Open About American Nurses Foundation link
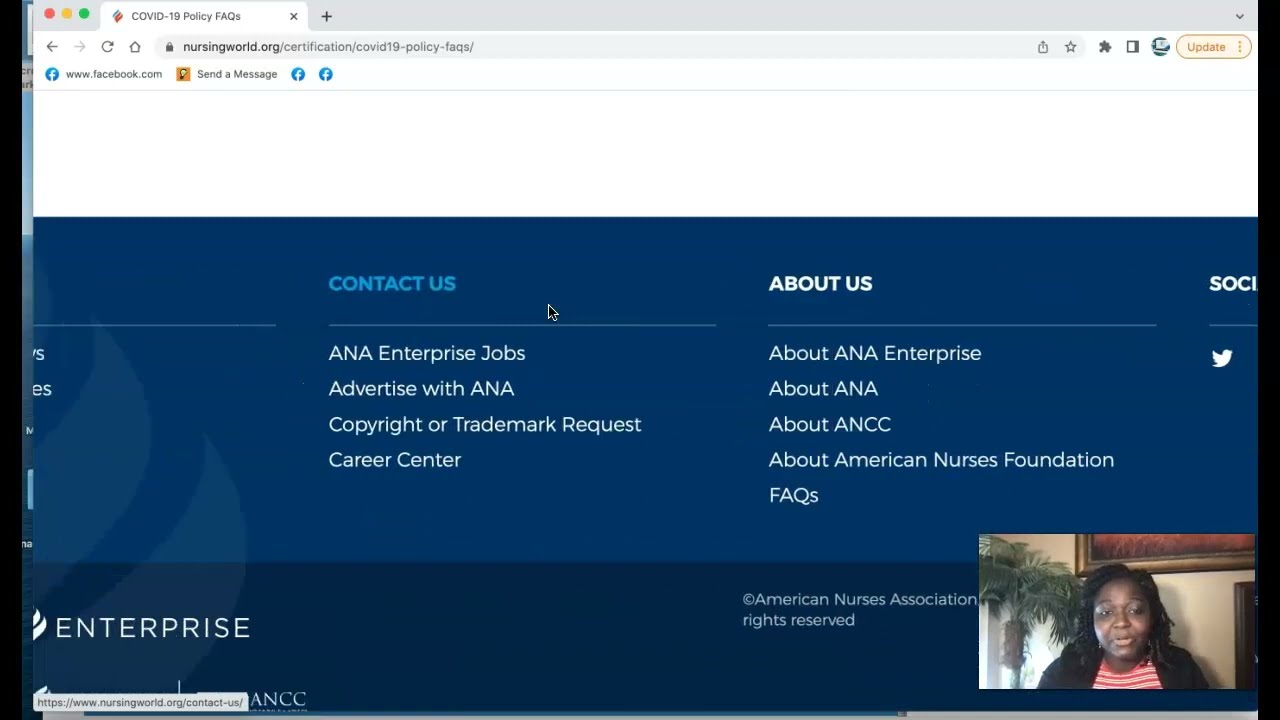Screen dimensions: 1280x720 (941, 460)
